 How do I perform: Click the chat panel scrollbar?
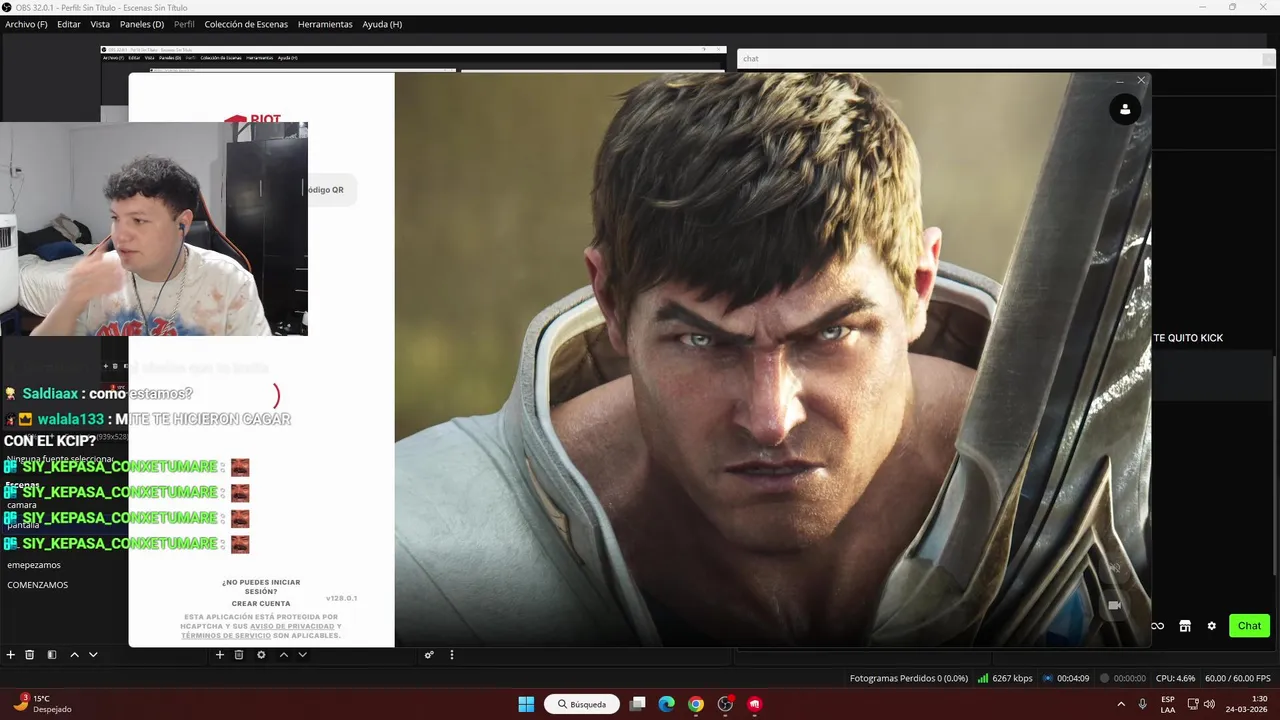[1275, 465]
